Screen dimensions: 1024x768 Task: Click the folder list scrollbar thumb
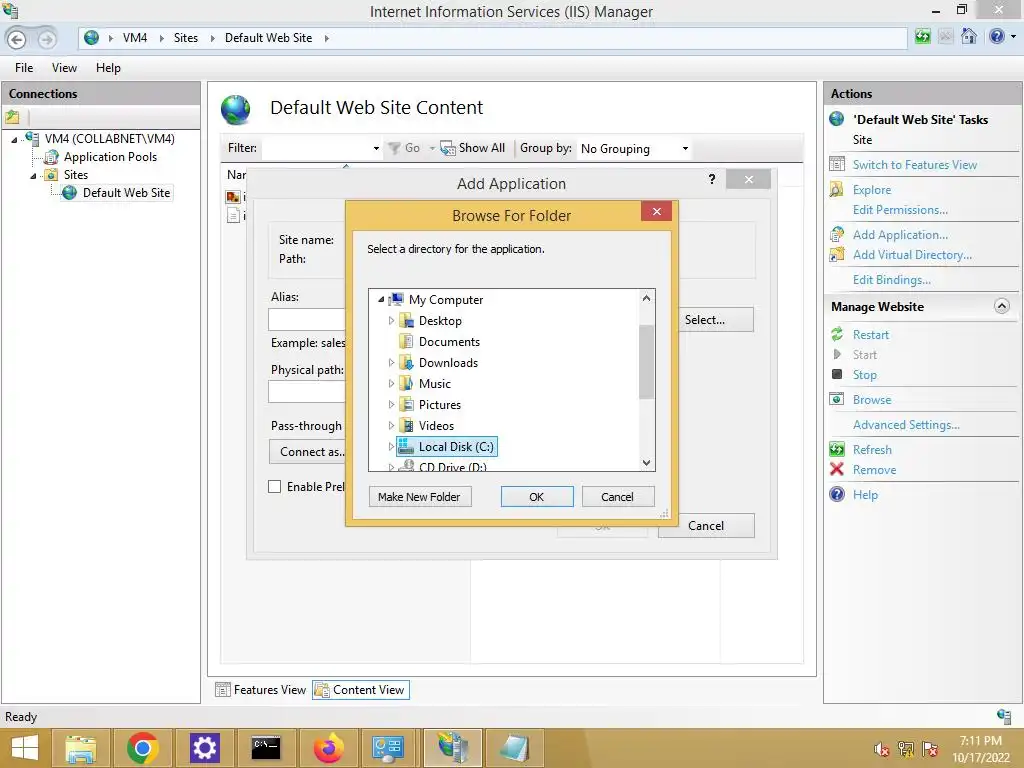[647, 361]
